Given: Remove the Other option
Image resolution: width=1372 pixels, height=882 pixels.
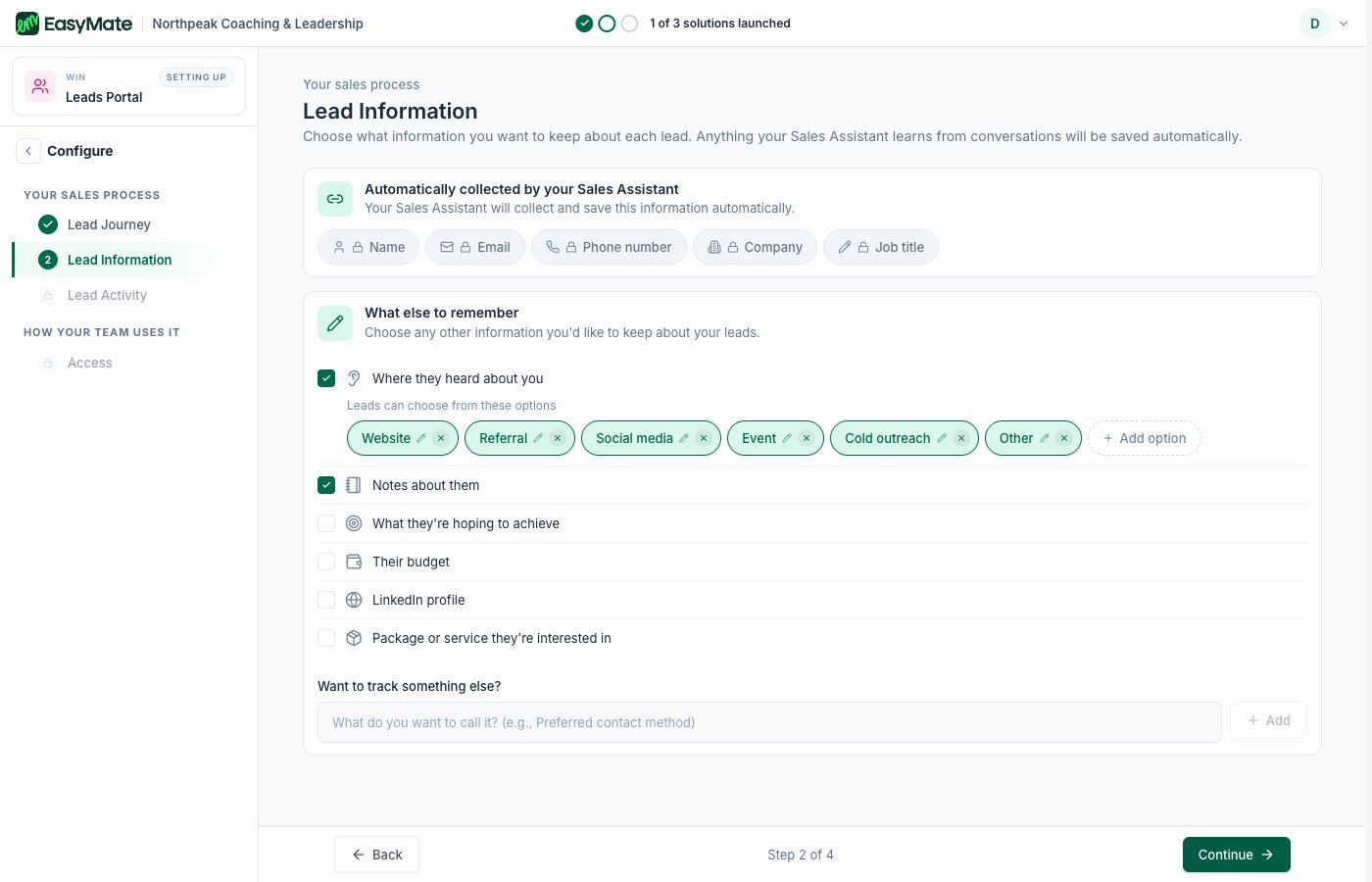Looking at the screenshot, I should click(x=1064, y=438).
